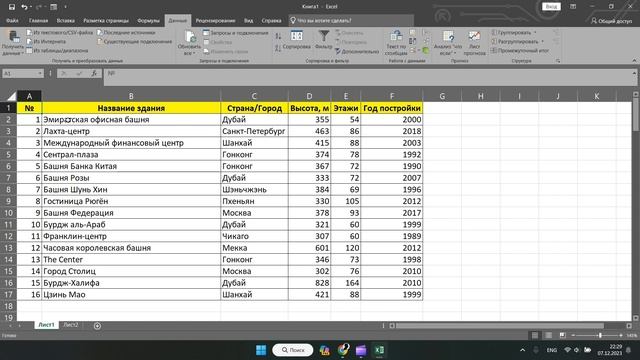Open the View (Вид) tab

(x=249, y=20)
